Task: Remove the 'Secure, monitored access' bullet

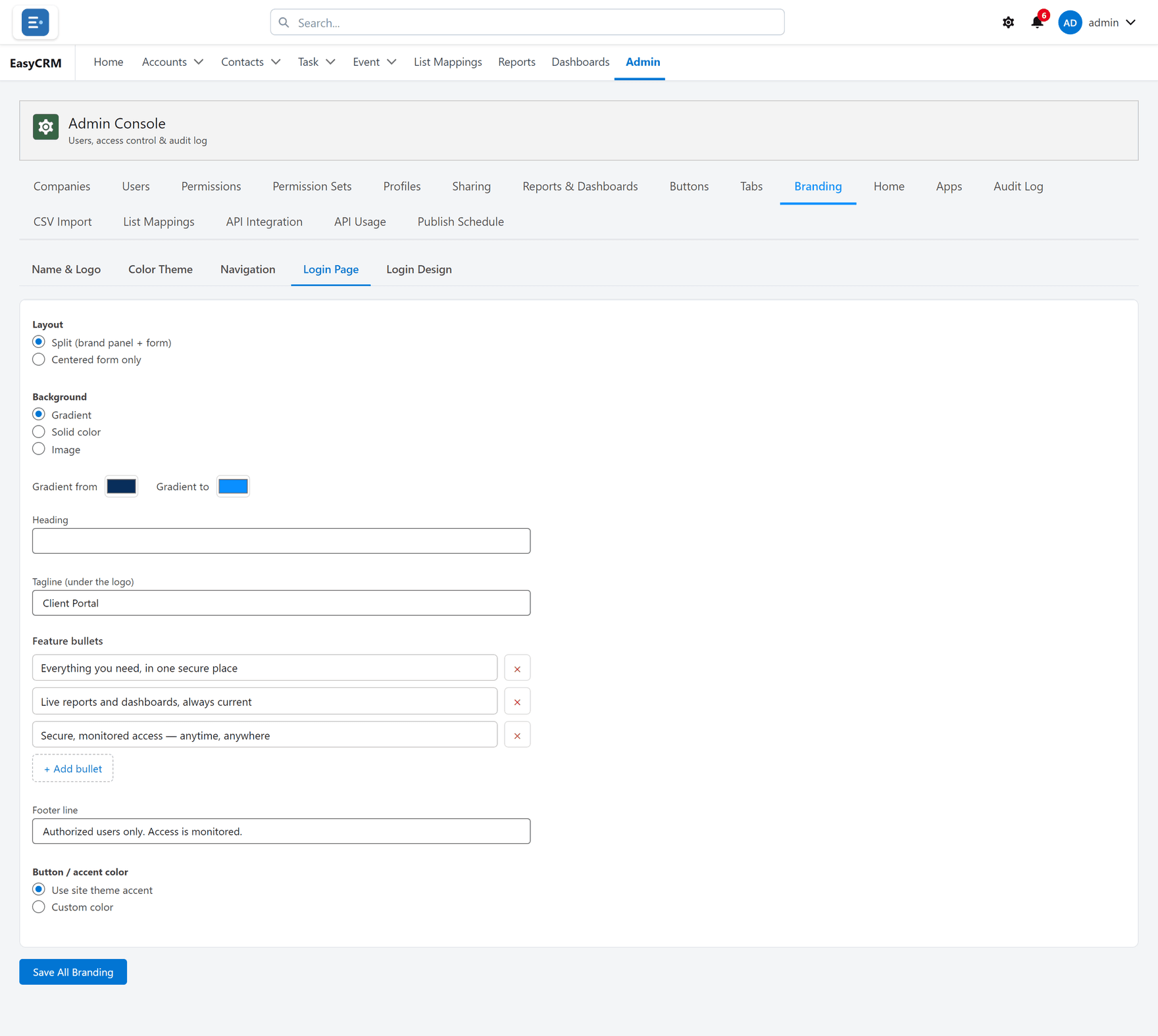Action: point(517,735)
